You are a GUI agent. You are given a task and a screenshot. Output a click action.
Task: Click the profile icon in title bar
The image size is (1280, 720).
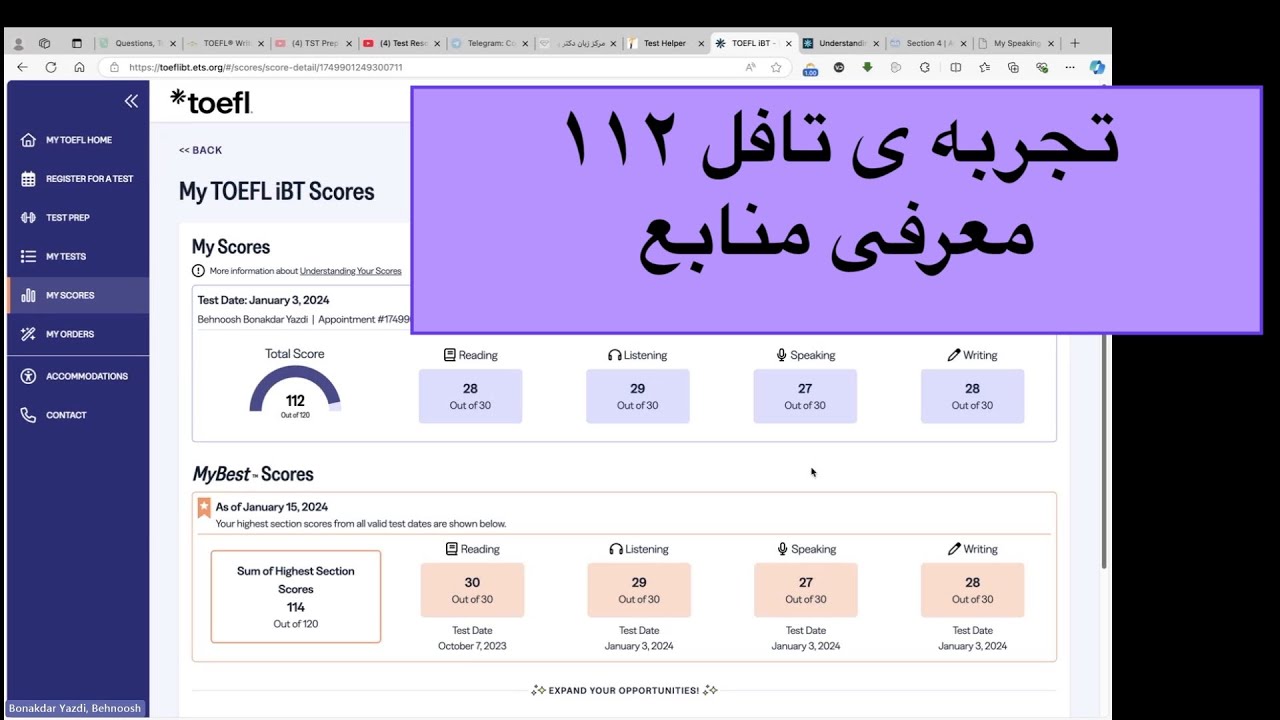point(18,43)
